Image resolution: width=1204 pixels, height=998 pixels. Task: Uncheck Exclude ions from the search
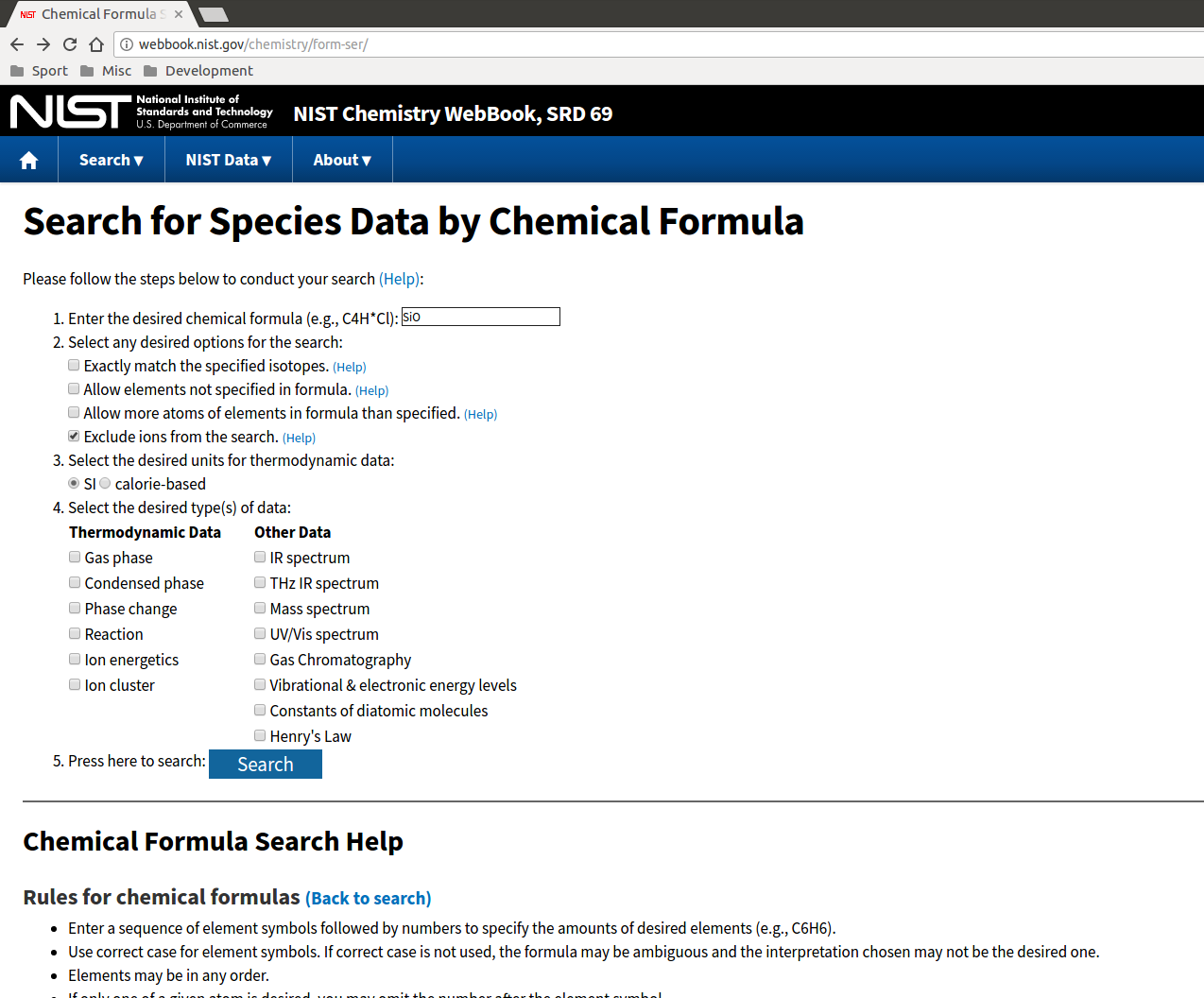(74, 436)
